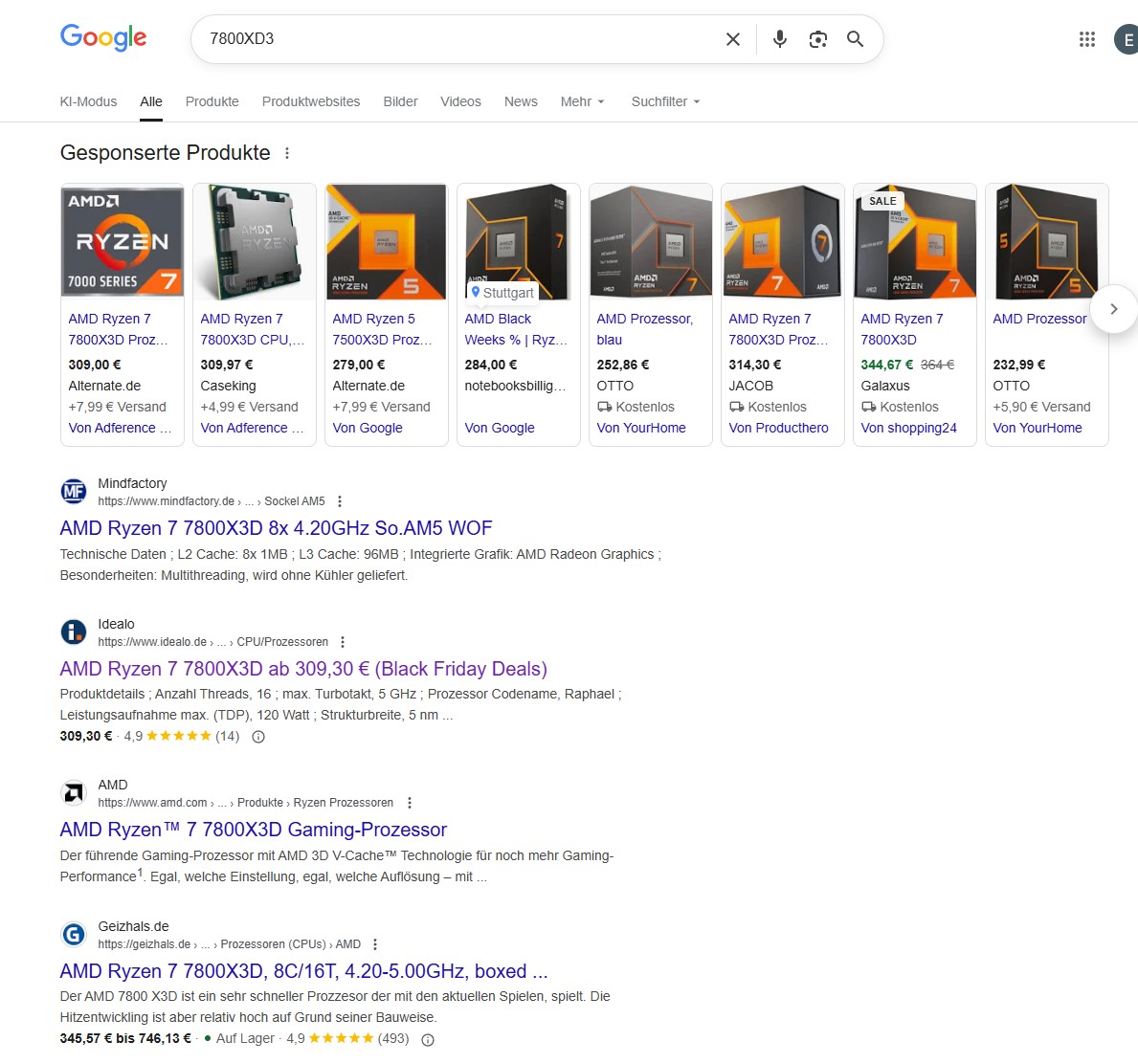Click the Mindfactory favicon
Screen dimensions: 1138x1064
tap(74, 491)
